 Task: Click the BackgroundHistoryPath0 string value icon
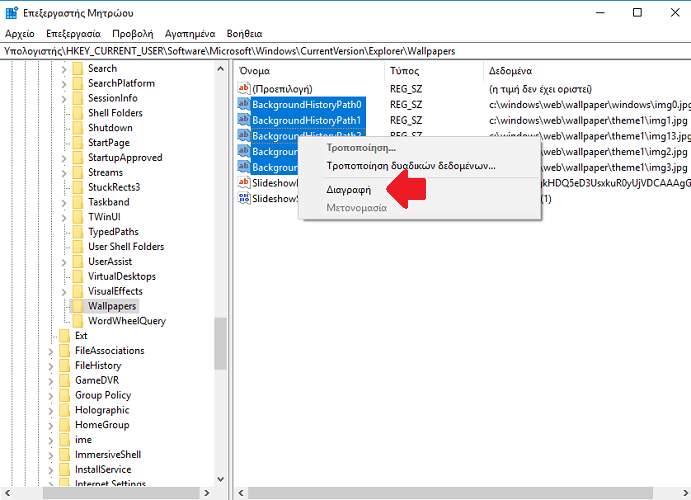pyautogui.click(x=243, y=105)
